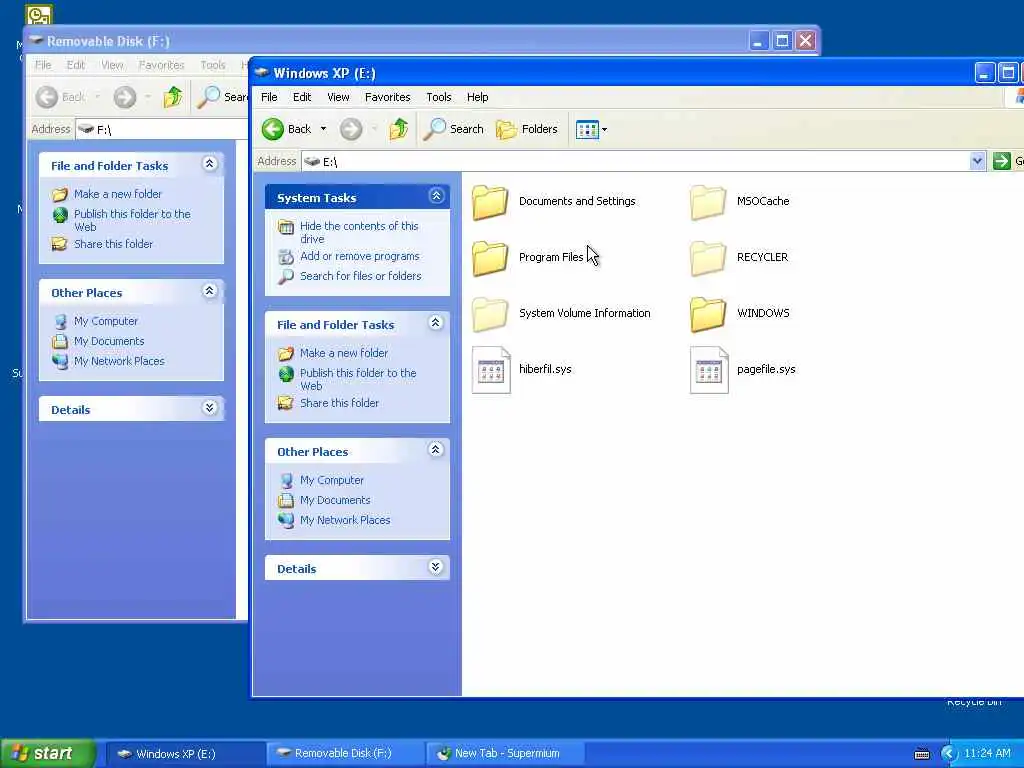
Task: Click Share this folder in E: window
Action: [339, 403]
